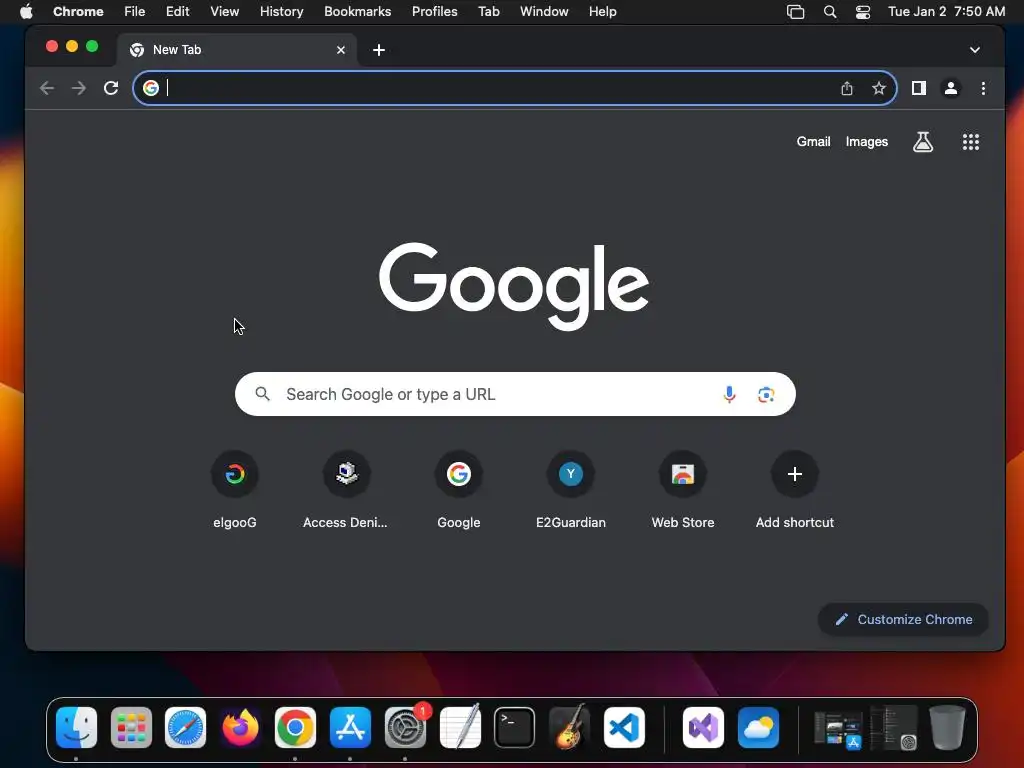Open Google Images link
Image resolution: width=1024 pixels, height=768 pixels.
[x=867, y=142]
